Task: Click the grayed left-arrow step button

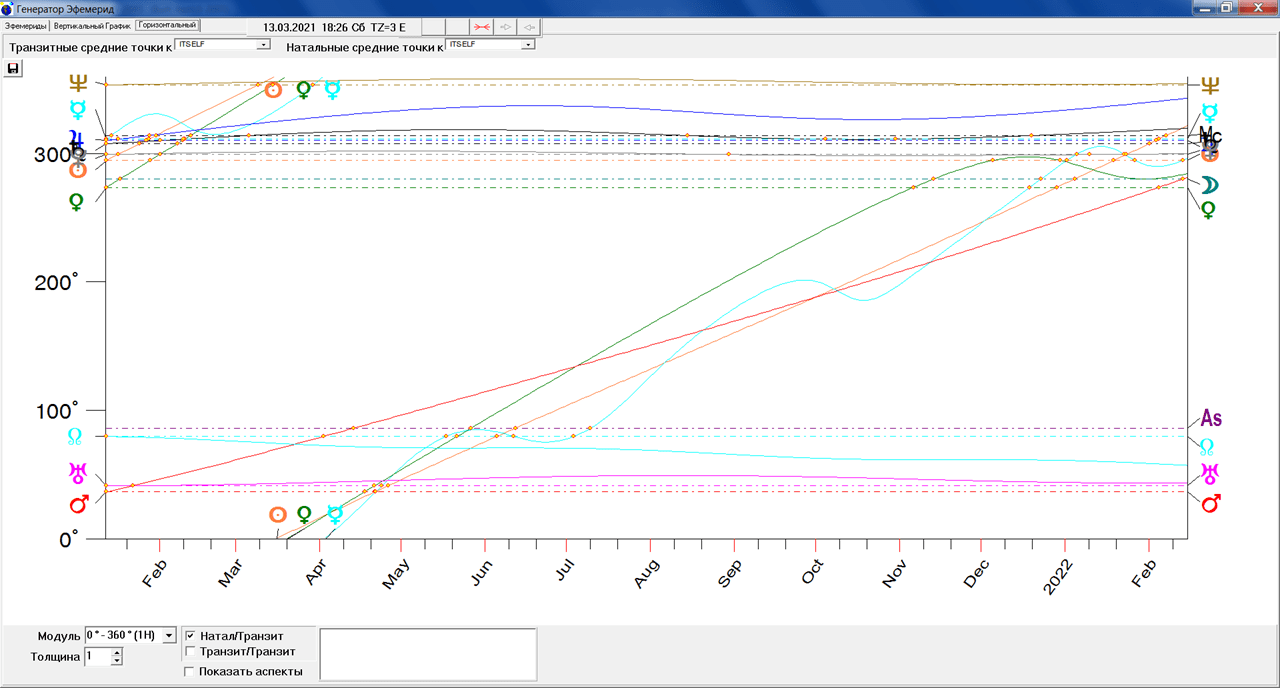Action: (x=530, y=26)
